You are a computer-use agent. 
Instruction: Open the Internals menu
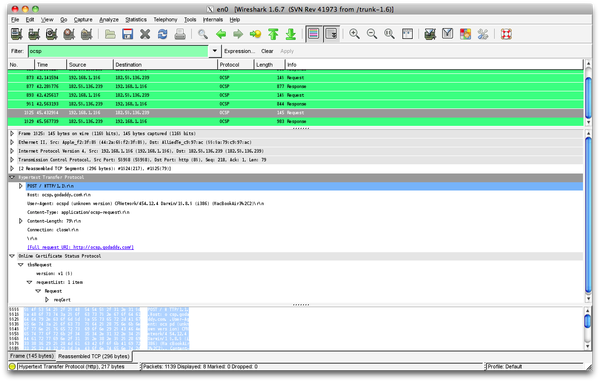tap(213, 20)
